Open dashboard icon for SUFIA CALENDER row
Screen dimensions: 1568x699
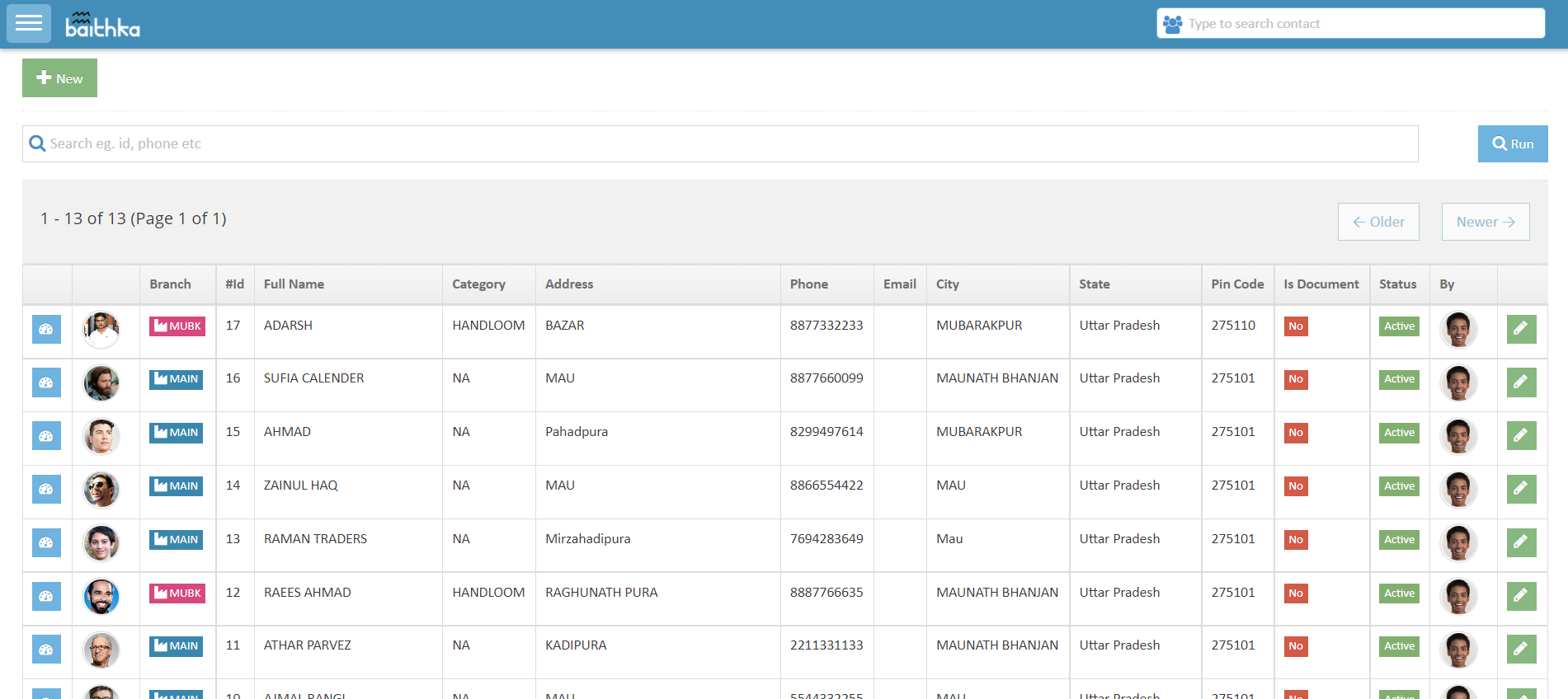click(x=46, y=382)
